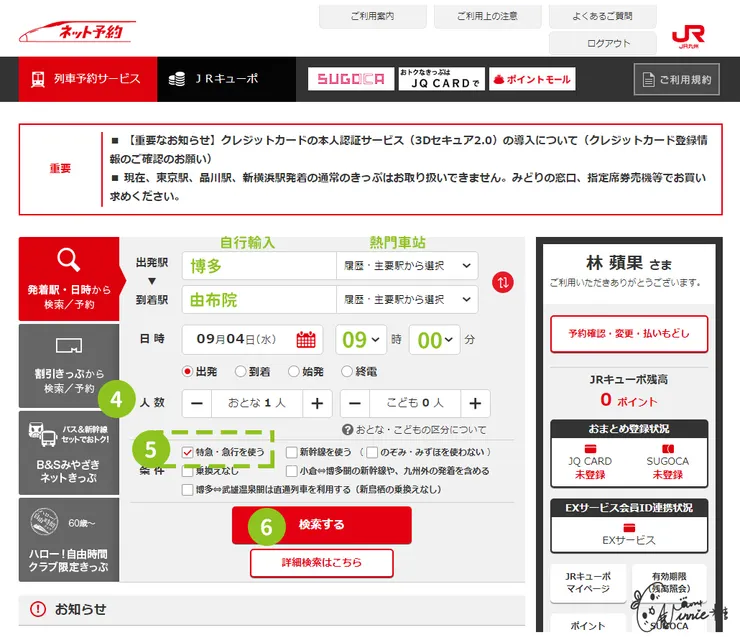This screenshot has height=637, width=740.
Task: Toggle 乗換えなし checkbox
Action: click(x=187, y=470)
